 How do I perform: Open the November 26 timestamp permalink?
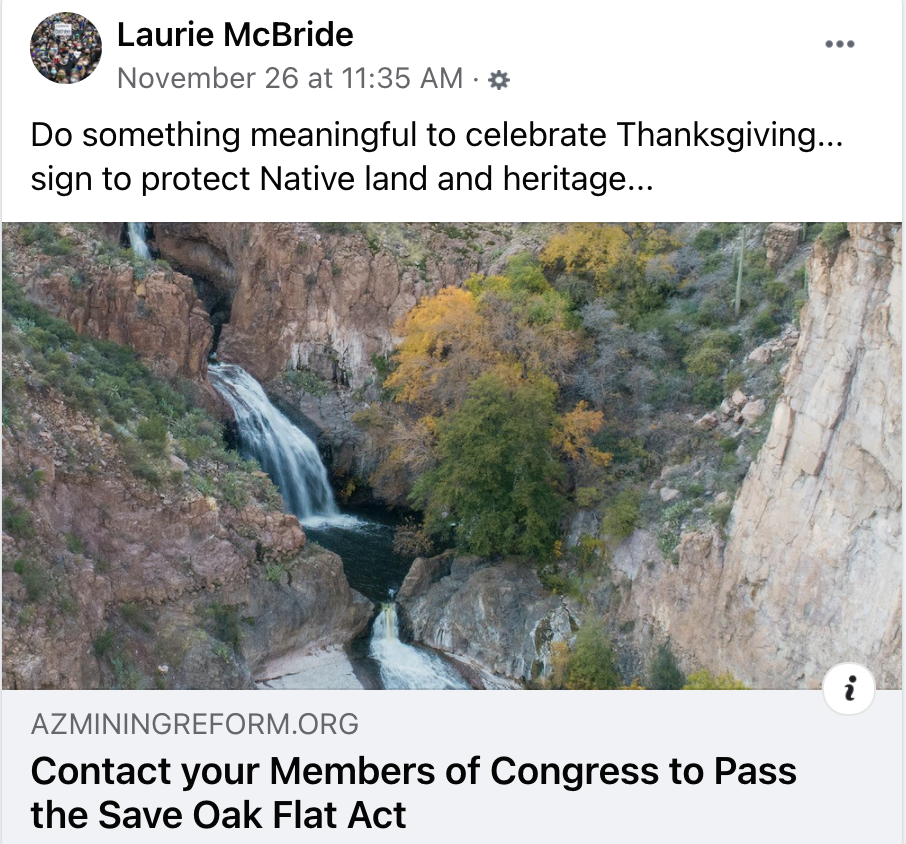coord(290,79)
